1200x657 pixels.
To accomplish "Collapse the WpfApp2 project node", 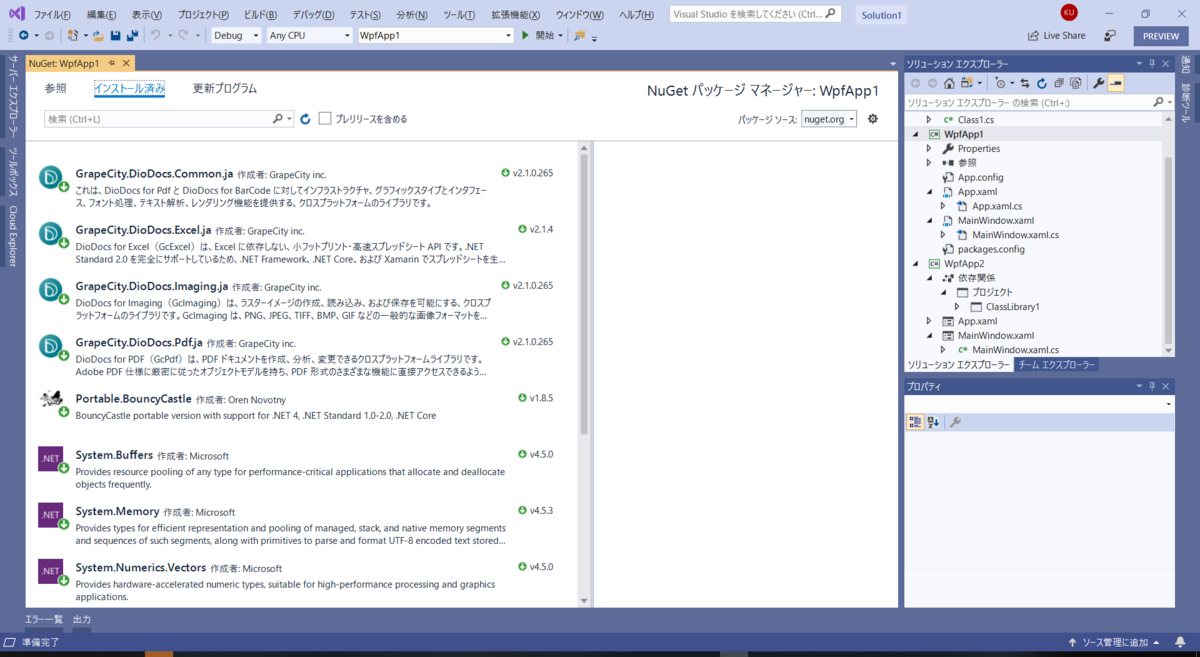I will point(914,263).
